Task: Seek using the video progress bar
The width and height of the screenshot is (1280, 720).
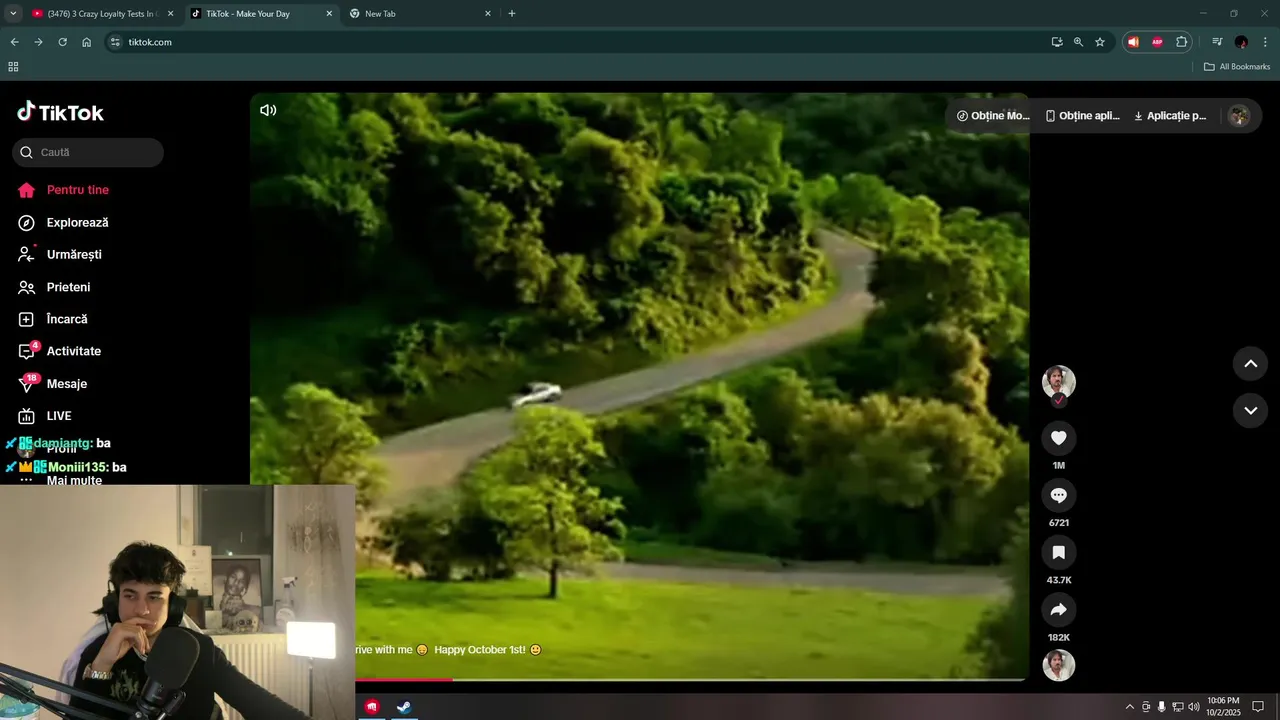Action: 690,679
